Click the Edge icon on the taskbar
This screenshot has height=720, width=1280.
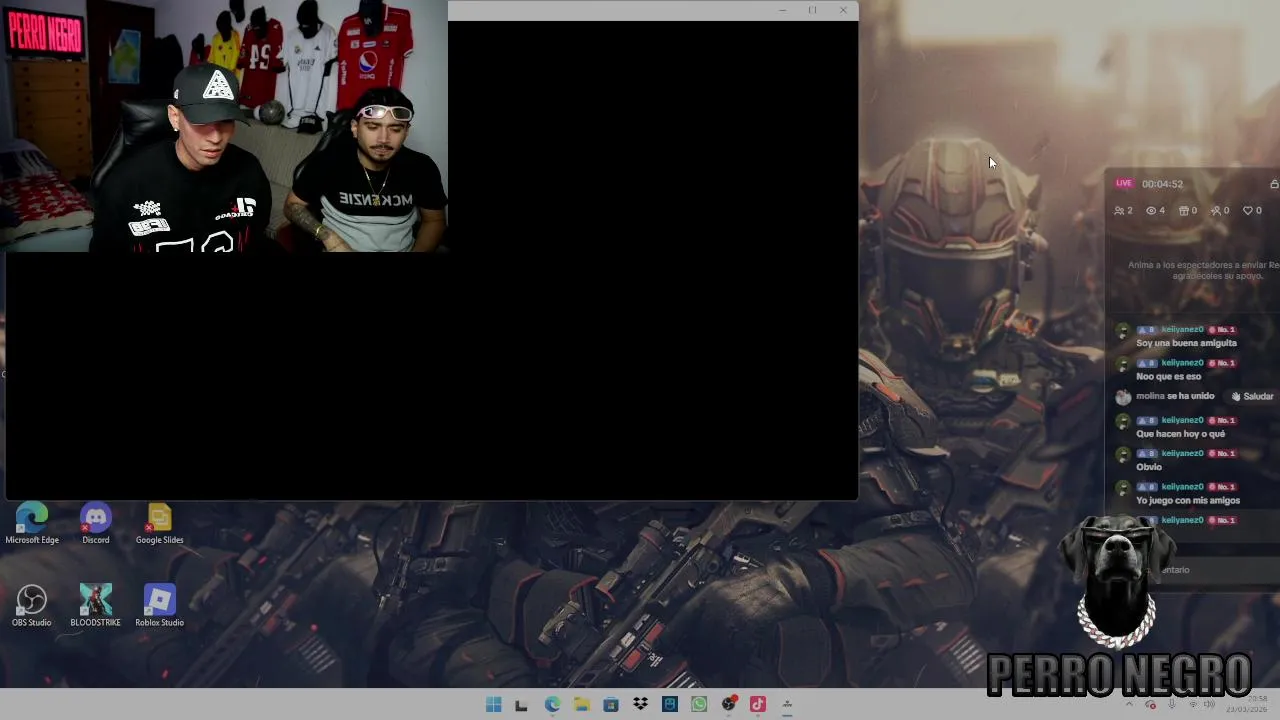(552, 705)
